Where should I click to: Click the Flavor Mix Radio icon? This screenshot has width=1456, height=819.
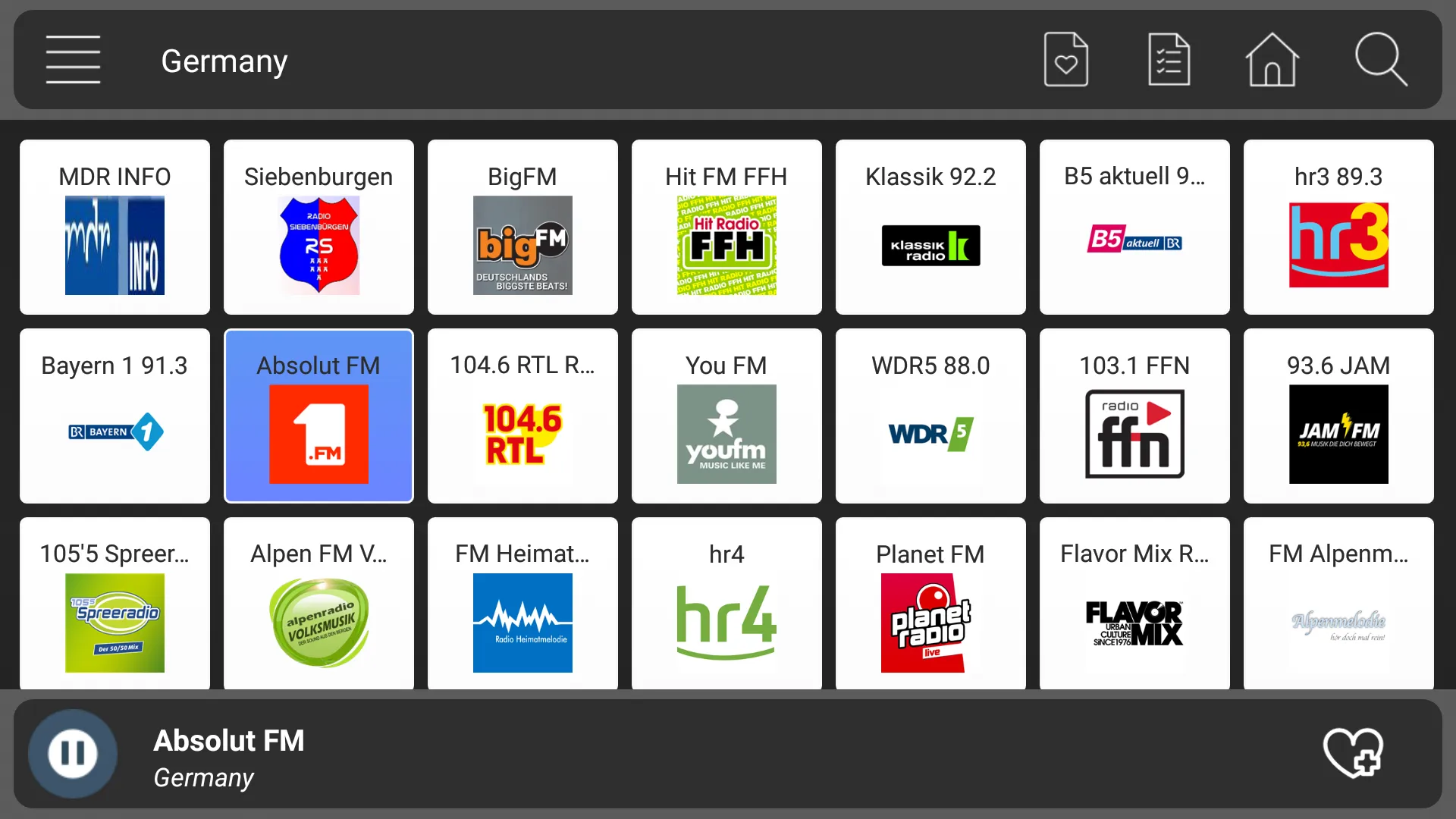[x=1134, y=604]
